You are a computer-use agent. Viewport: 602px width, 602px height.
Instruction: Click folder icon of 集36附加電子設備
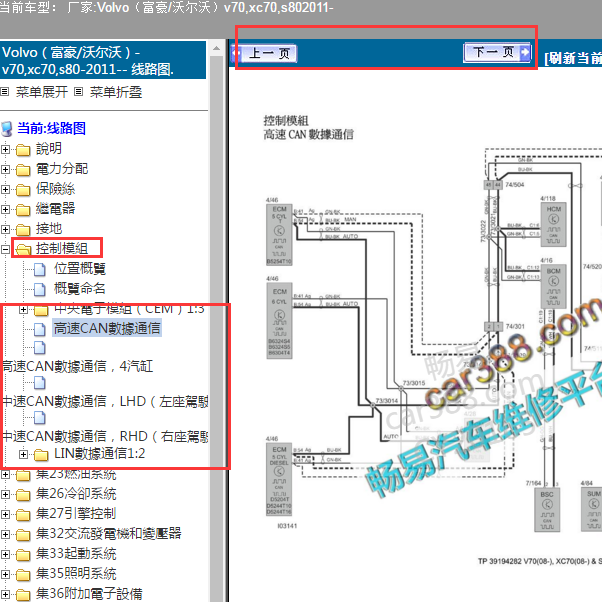click(23, 595)
